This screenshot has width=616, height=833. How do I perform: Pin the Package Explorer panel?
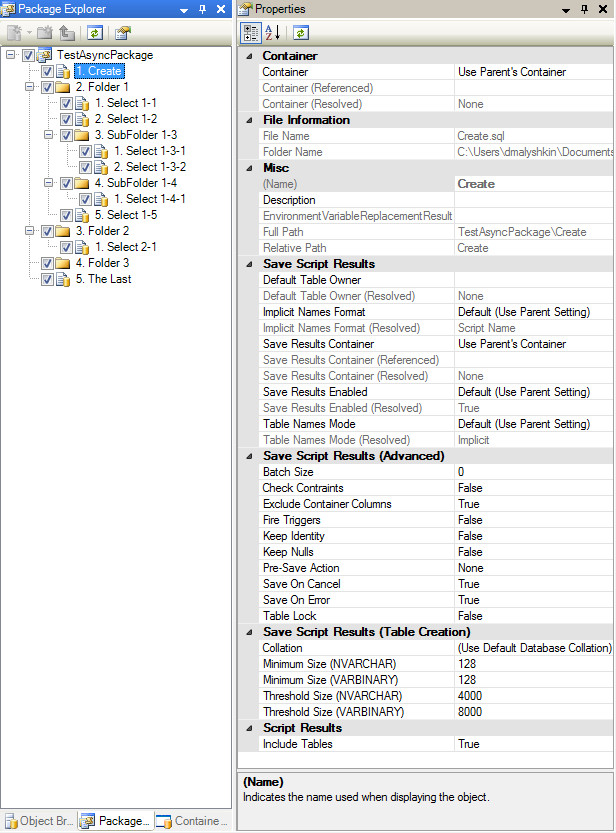tap(202, 9)
